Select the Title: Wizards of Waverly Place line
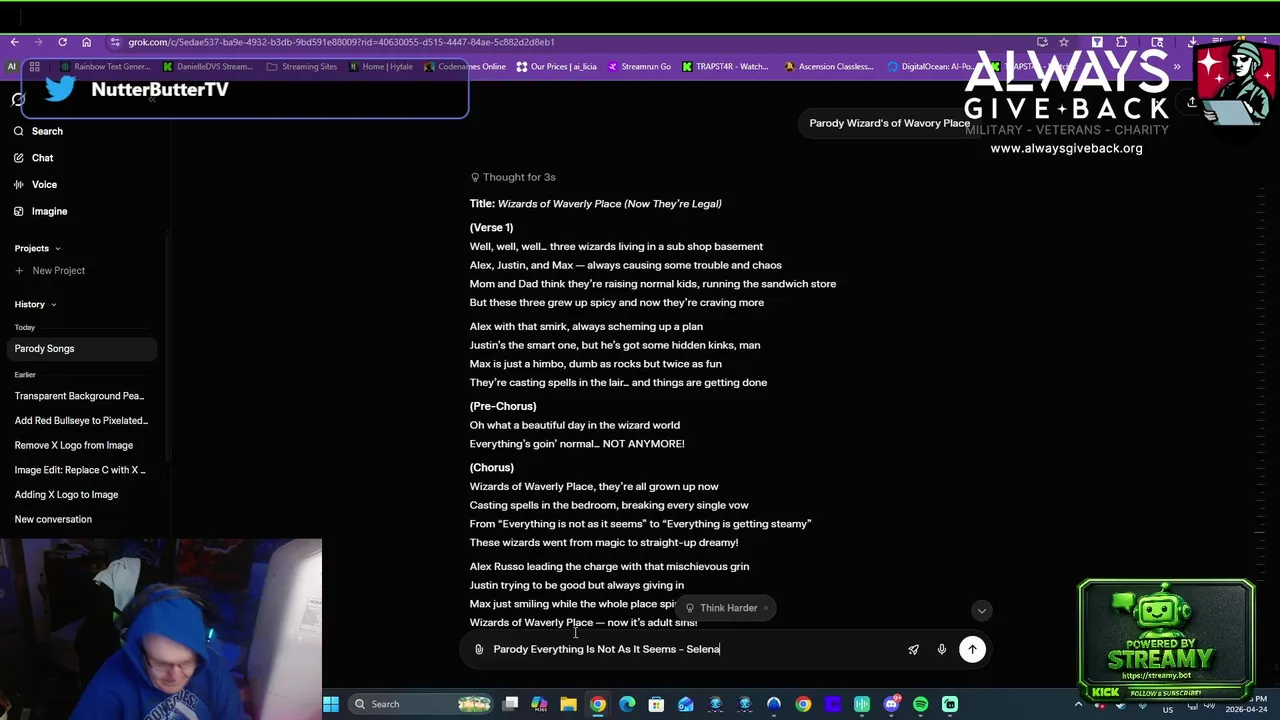Viewport: 1280px width, 720px height. [x=595, y=204]
